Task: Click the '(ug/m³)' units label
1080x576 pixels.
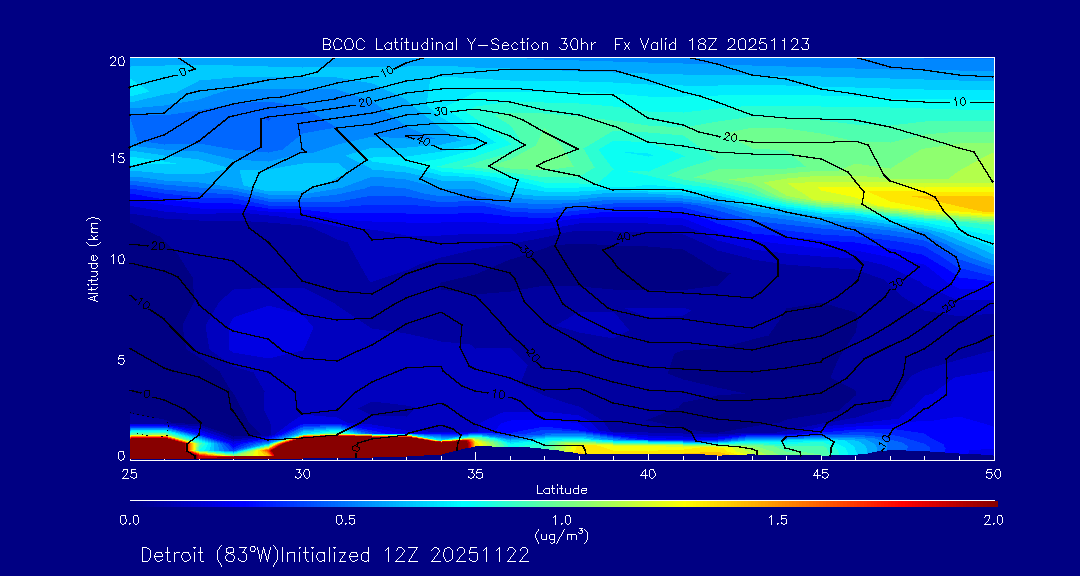Action: point(561,536)
